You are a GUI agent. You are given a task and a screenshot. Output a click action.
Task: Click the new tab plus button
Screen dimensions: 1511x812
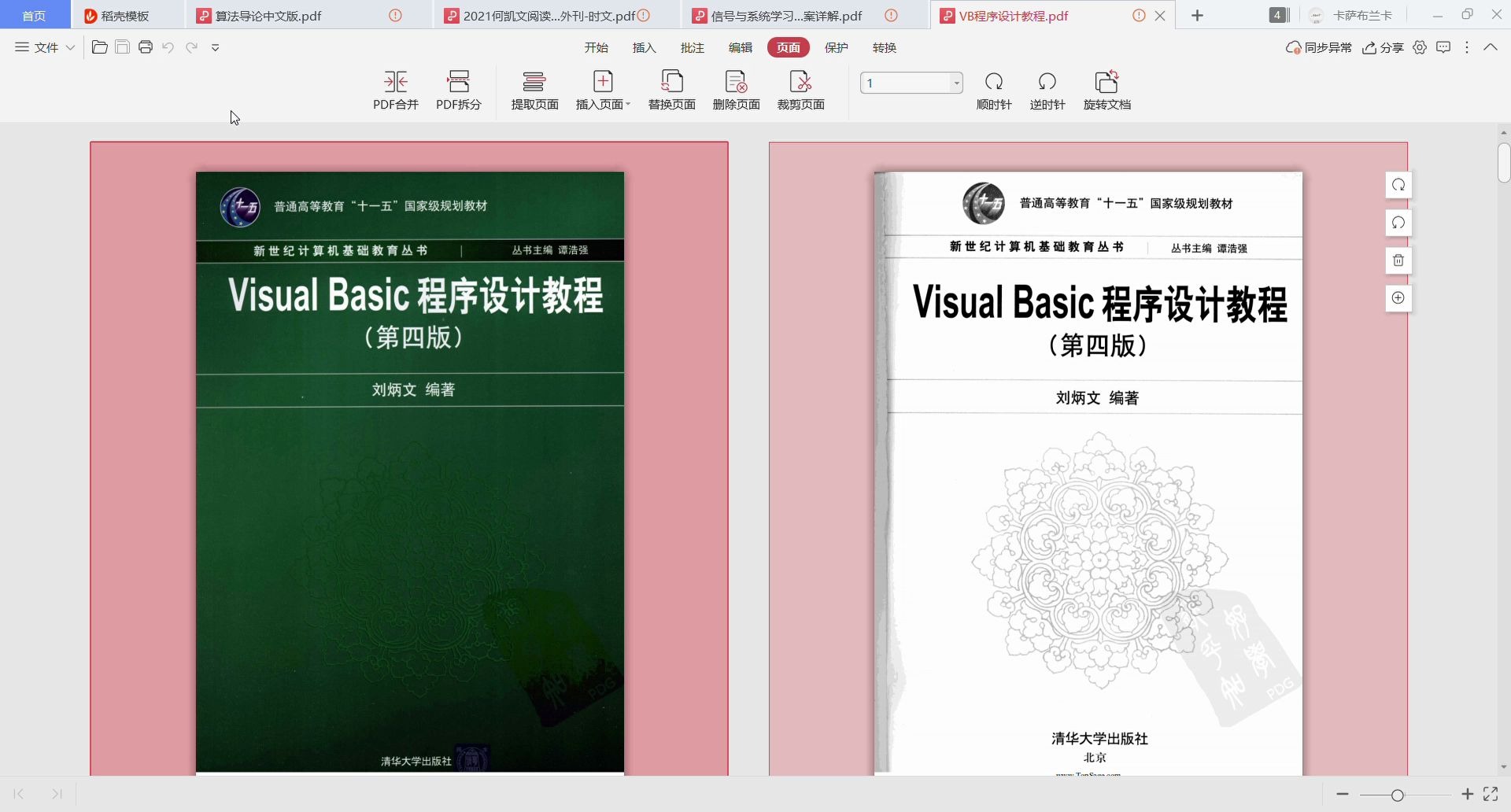(1197, 15)
